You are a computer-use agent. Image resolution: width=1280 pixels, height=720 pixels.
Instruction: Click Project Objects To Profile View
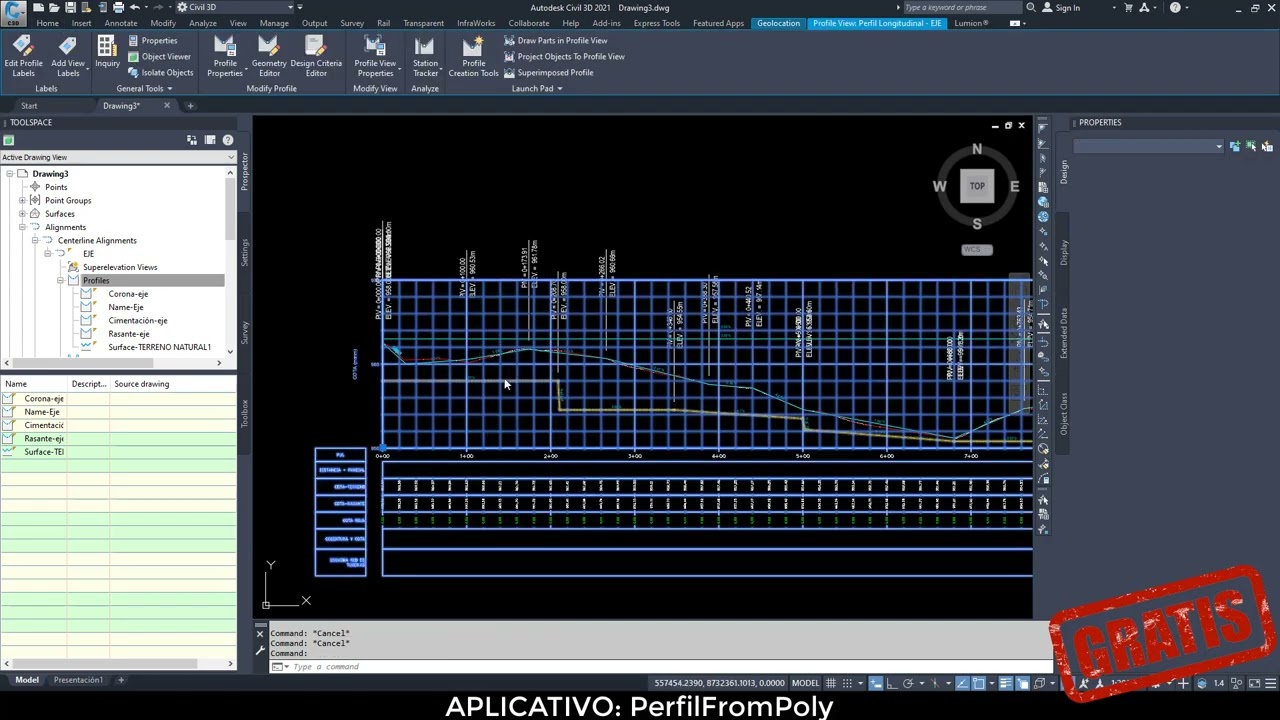click(564, 57)
